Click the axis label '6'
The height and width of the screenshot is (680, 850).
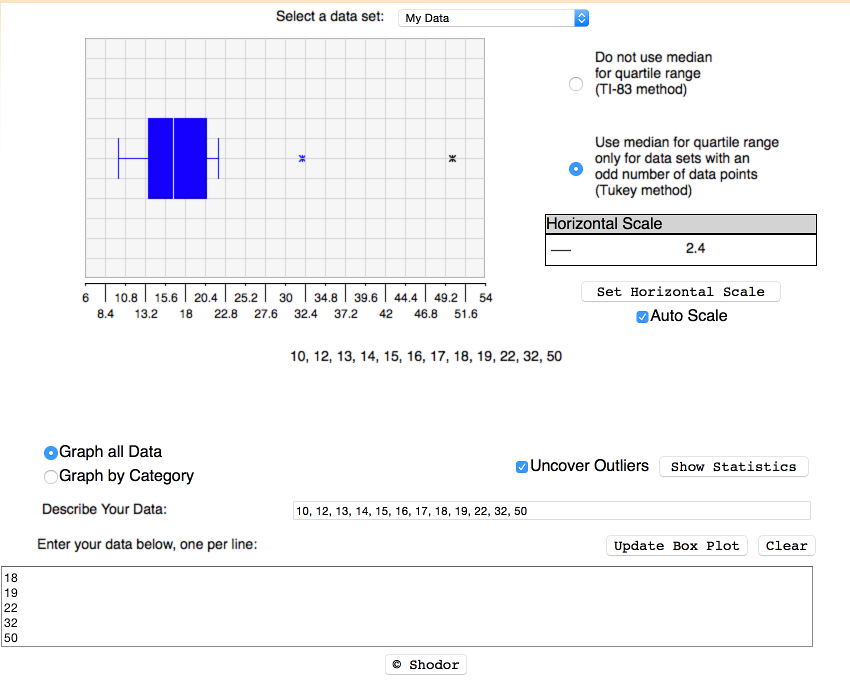coord(86,298)
